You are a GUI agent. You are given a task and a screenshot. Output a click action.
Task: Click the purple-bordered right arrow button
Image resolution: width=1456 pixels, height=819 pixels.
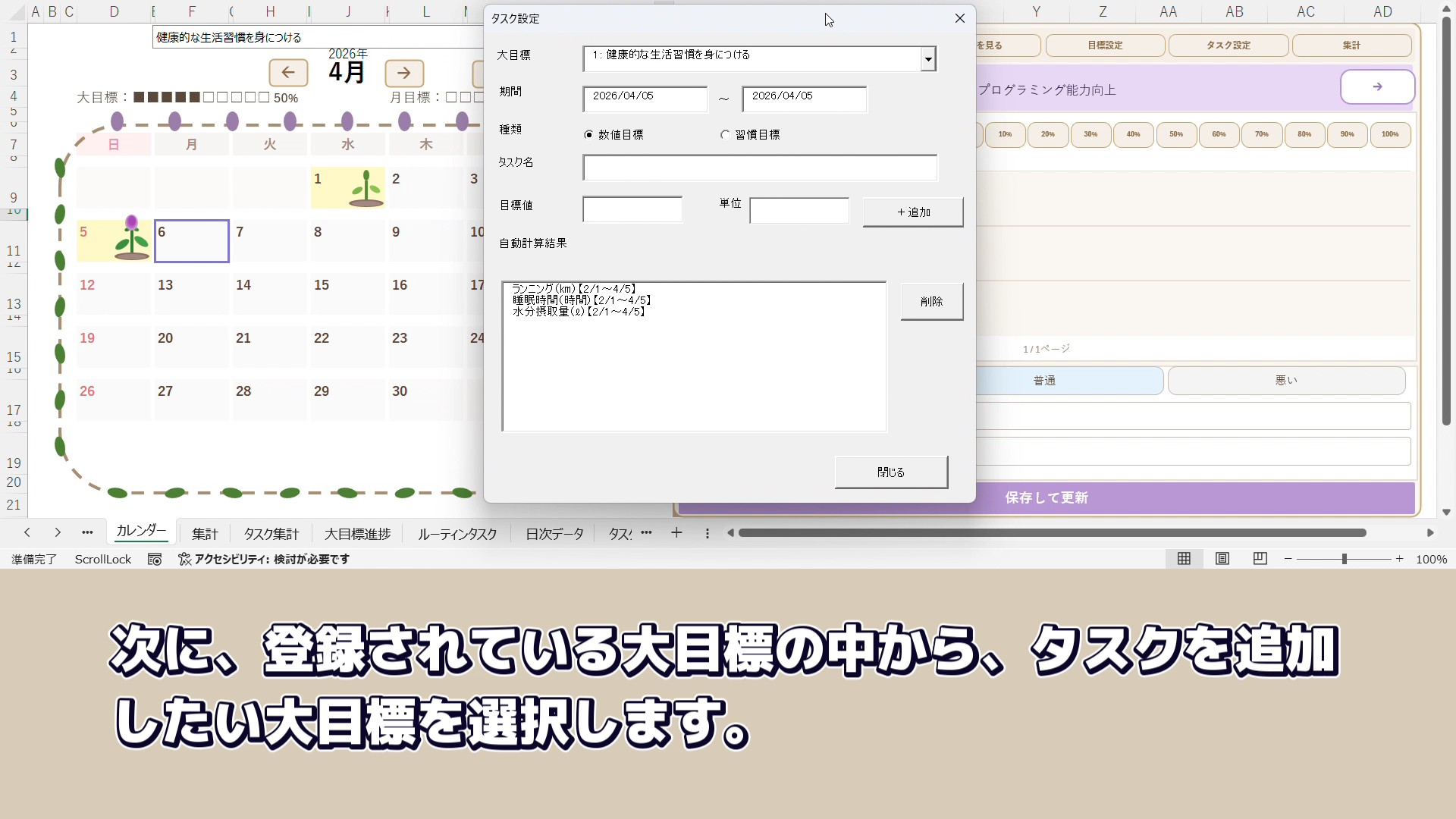click(x=1377, y=87)
